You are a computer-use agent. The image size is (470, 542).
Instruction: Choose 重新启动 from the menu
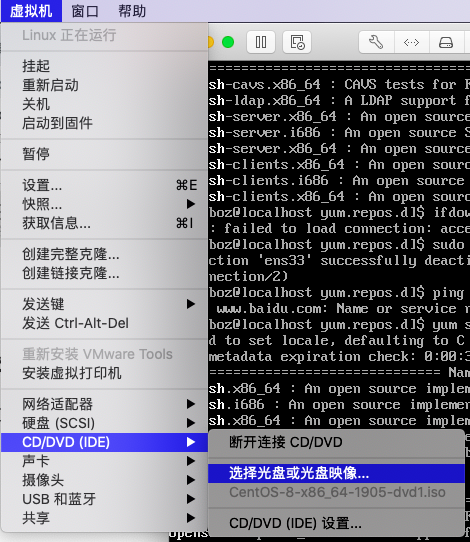click(x=104, y=85)
